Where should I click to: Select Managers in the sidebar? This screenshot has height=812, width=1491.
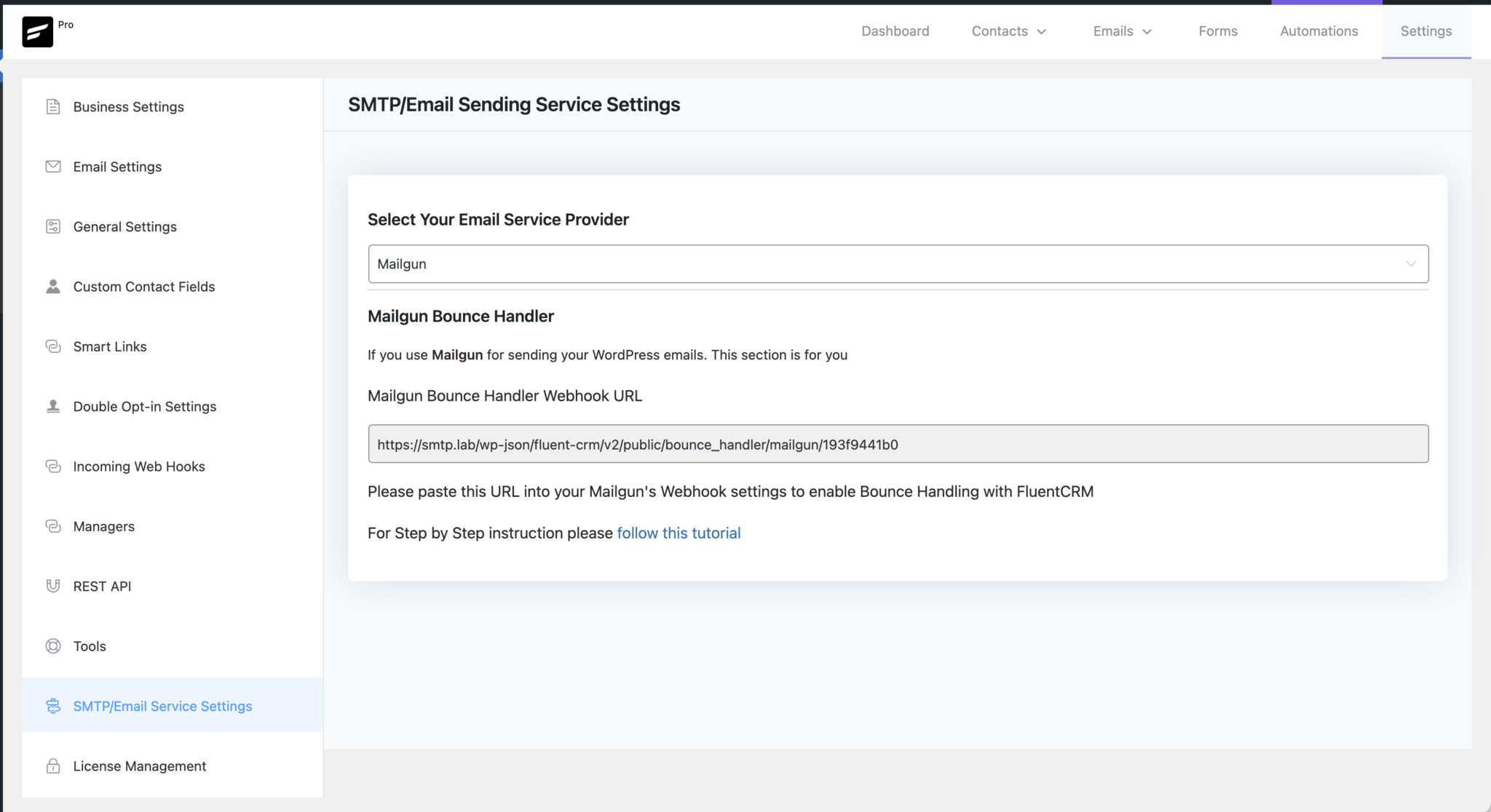(x=173, y=526)
